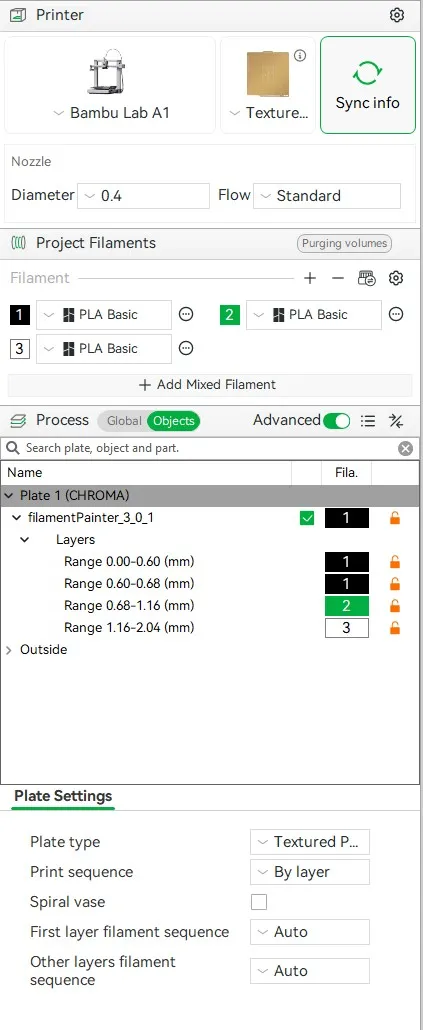Open printer settings gear icon
This screenshot has width=423, height=1030.
tap(397, 14)
